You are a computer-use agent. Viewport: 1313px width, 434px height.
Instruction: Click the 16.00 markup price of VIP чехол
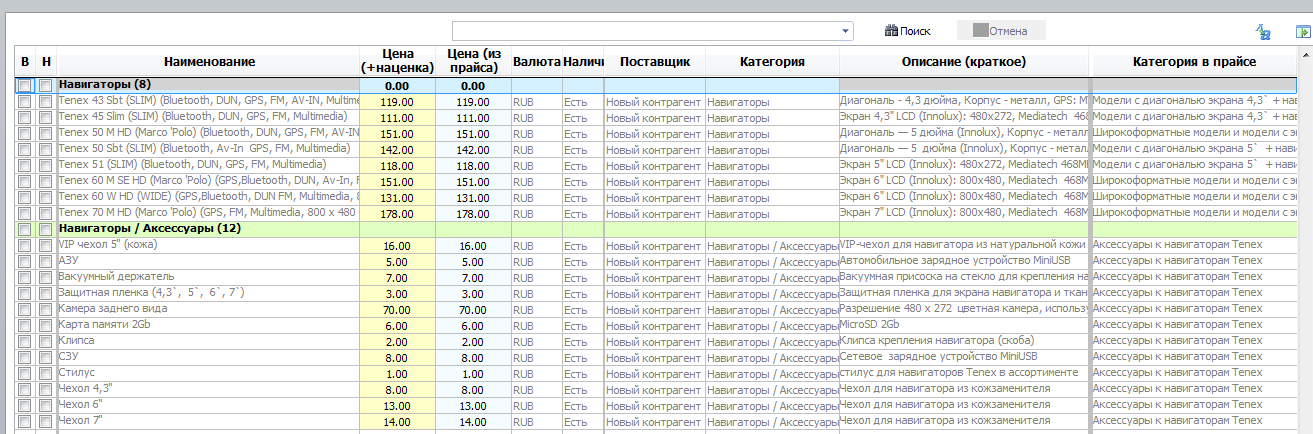398,246
